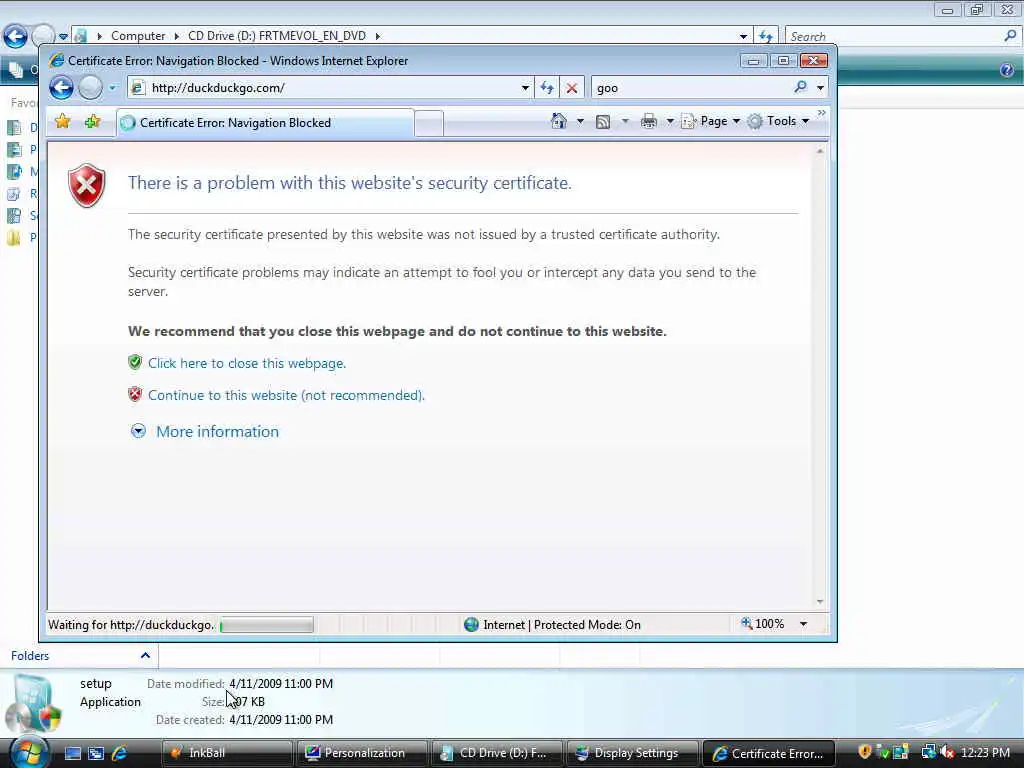Launch Internet Explorer from quick launch
The height and width of the screenshot is (768, 1024).
pyautogui.click(x=120, y=753)
